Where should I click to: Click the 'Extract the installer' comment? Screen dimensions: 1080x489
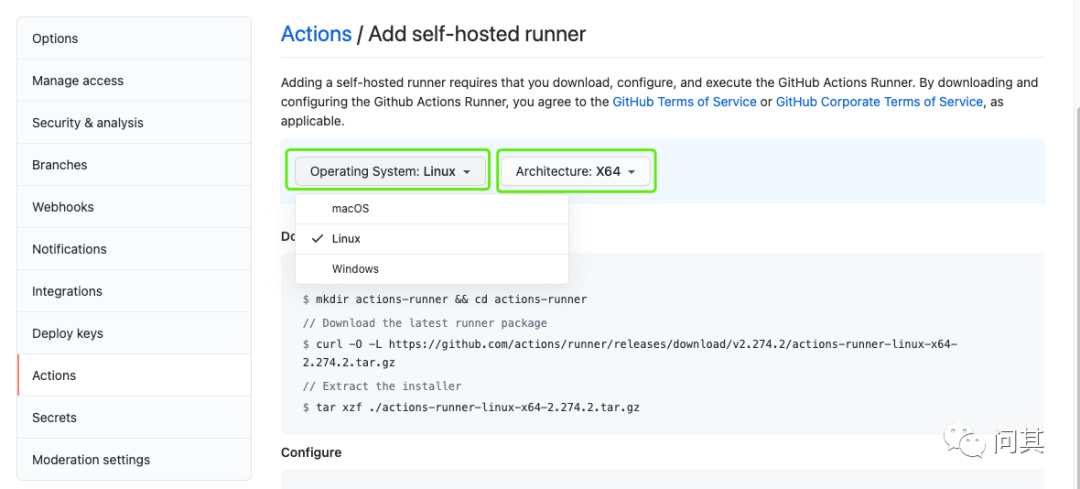pyautogui.click(x=382, y=386)
